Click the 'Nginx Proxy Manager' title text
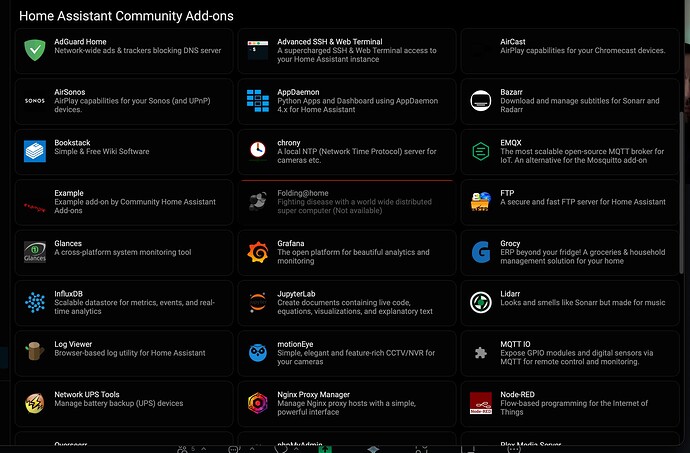Image resolution: width=690 pixels, height=453 pixels. [x=313, y=394]
